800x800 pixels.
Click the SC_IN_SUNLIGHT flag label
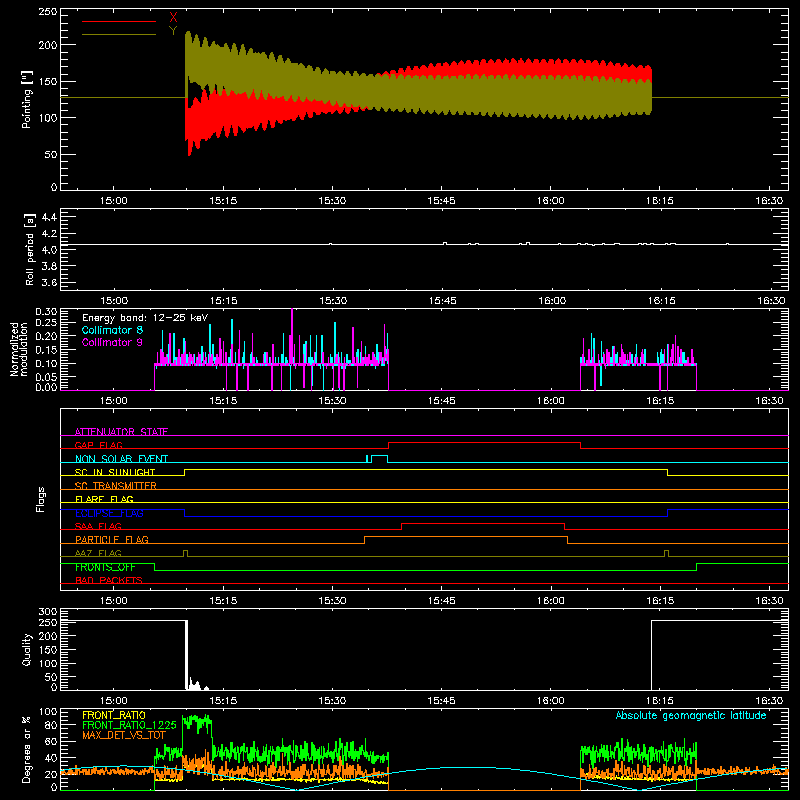pyautogui.click(x=115, y=472)
